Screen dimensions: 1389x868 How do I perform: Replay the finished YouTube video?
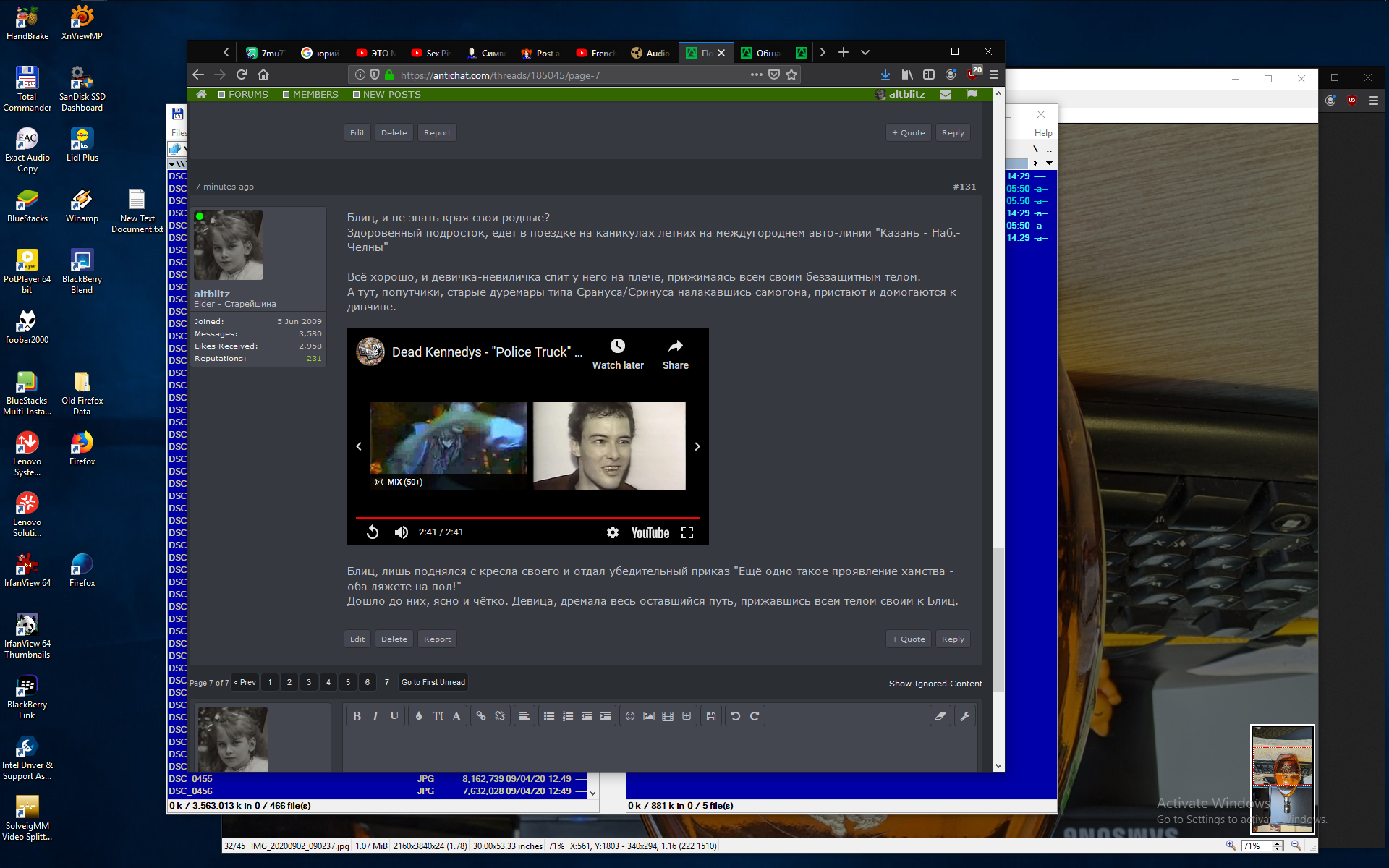[x=373, y=532]
